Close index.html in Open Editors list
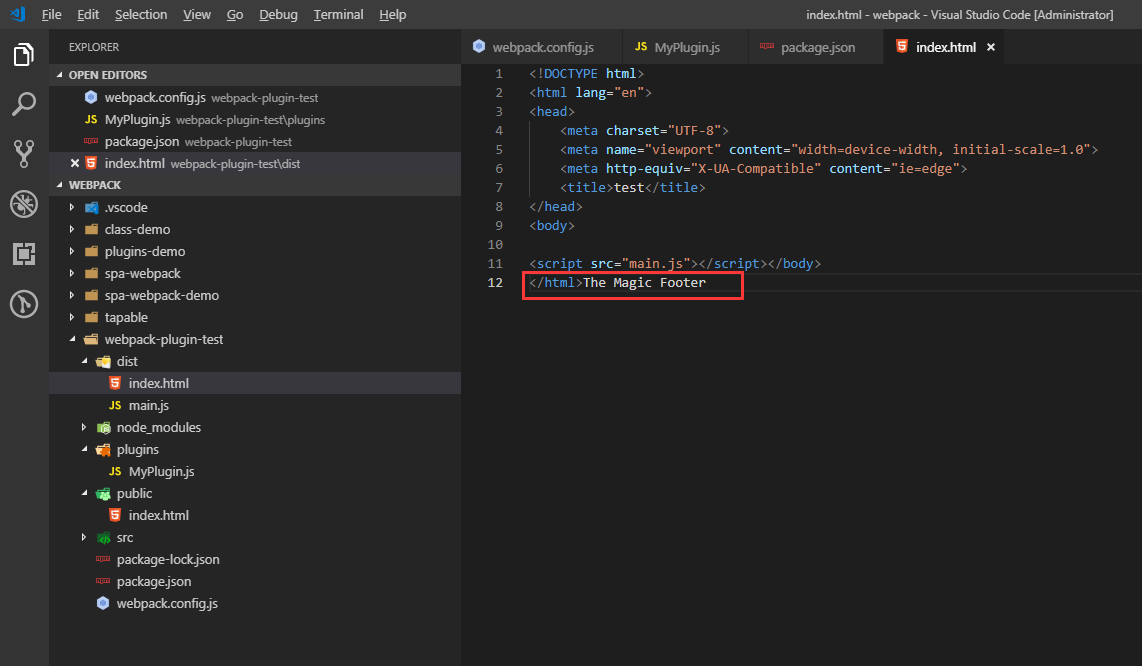The width and height of the screenshot is (1142, 666). pyautogui.click(x=74, y=163)
